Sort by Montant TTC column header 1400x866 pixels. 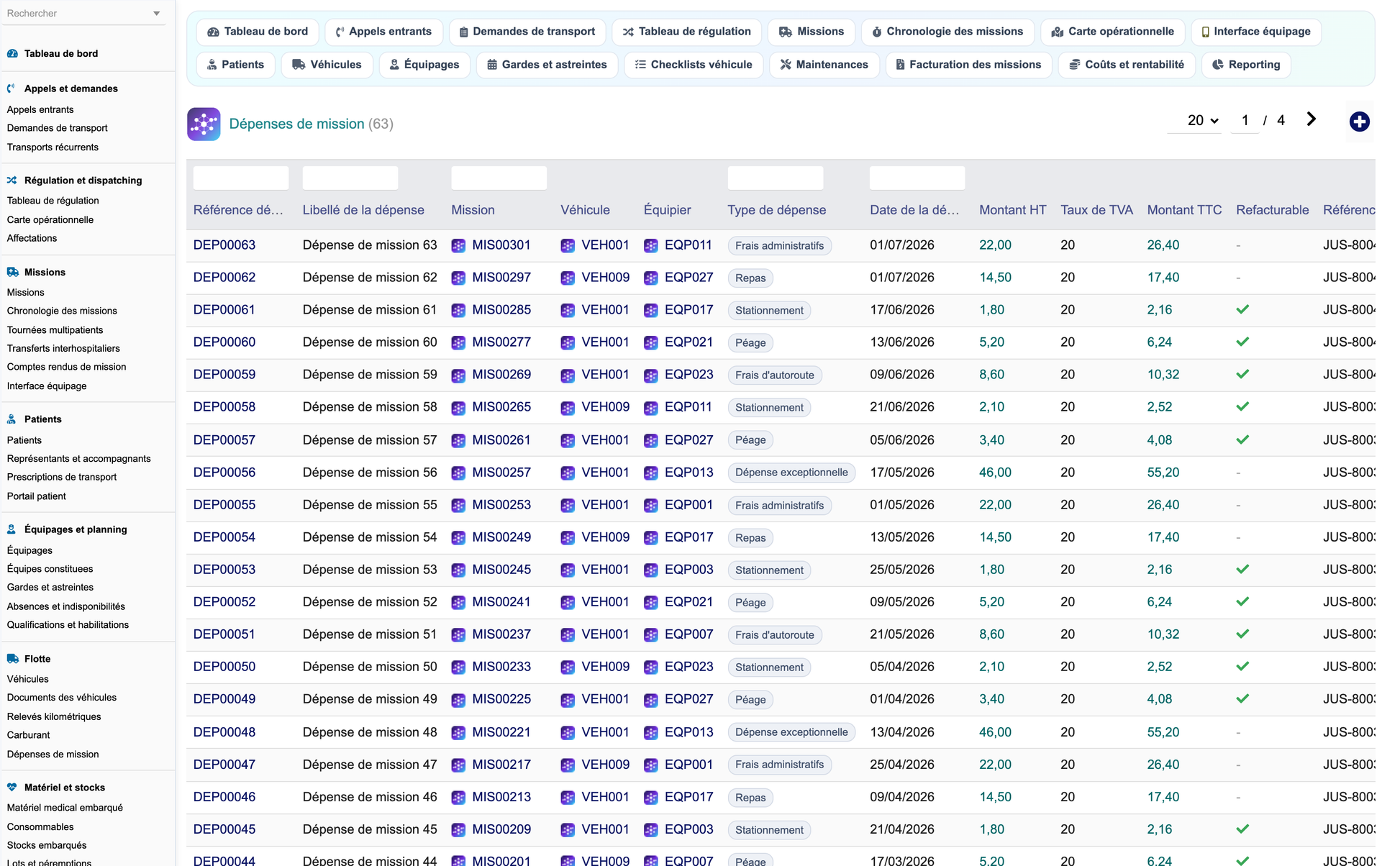(x=1184, y=210)
